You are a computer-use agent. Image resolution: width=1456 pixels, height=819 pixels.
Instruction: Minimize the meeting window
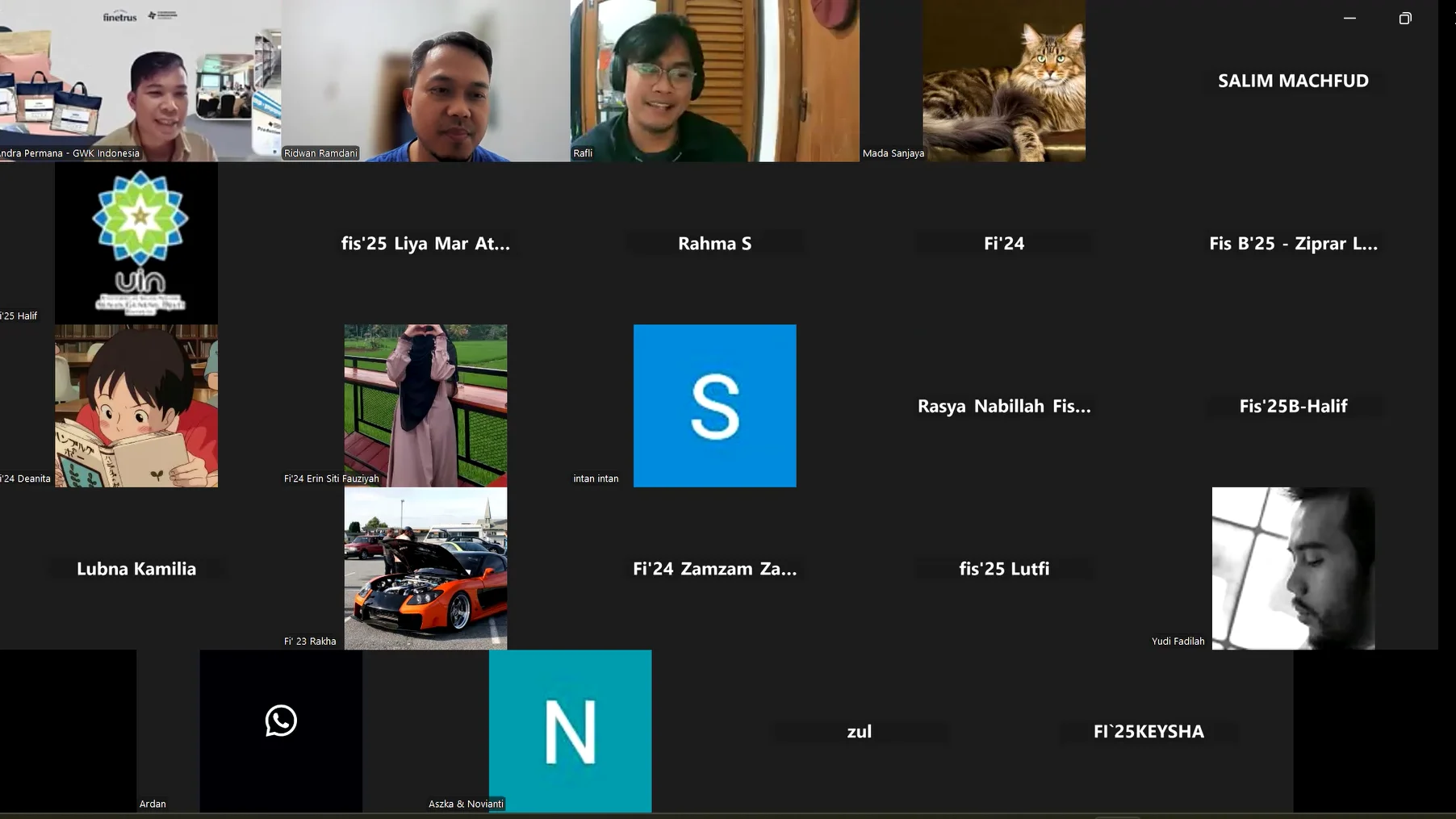pos(1349,19)
